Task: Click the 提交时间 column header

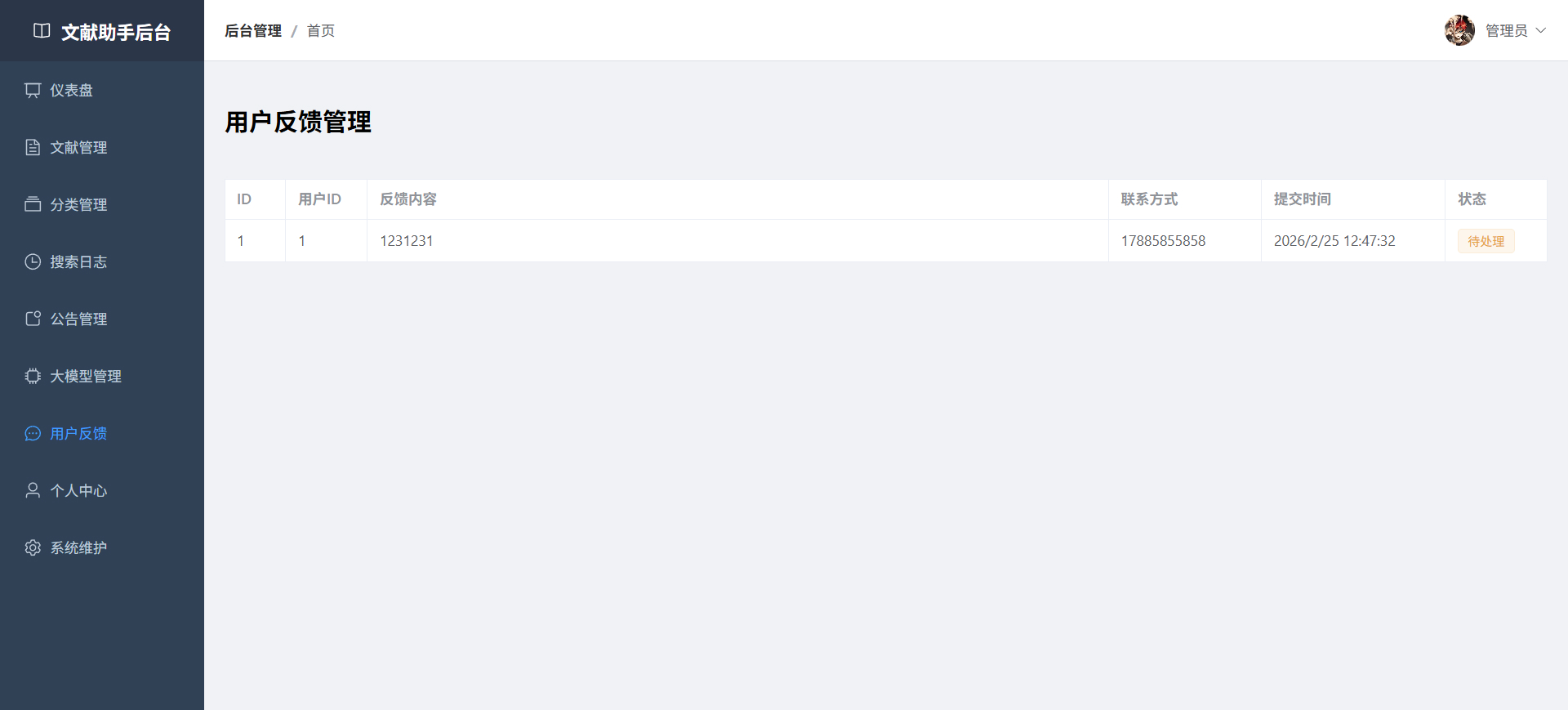Action: 1303,199
